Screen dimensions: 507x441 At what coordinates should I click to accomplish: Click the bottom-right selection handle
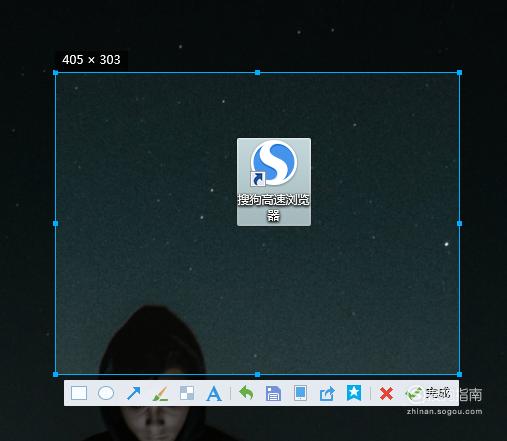click(x=459, y=374)
